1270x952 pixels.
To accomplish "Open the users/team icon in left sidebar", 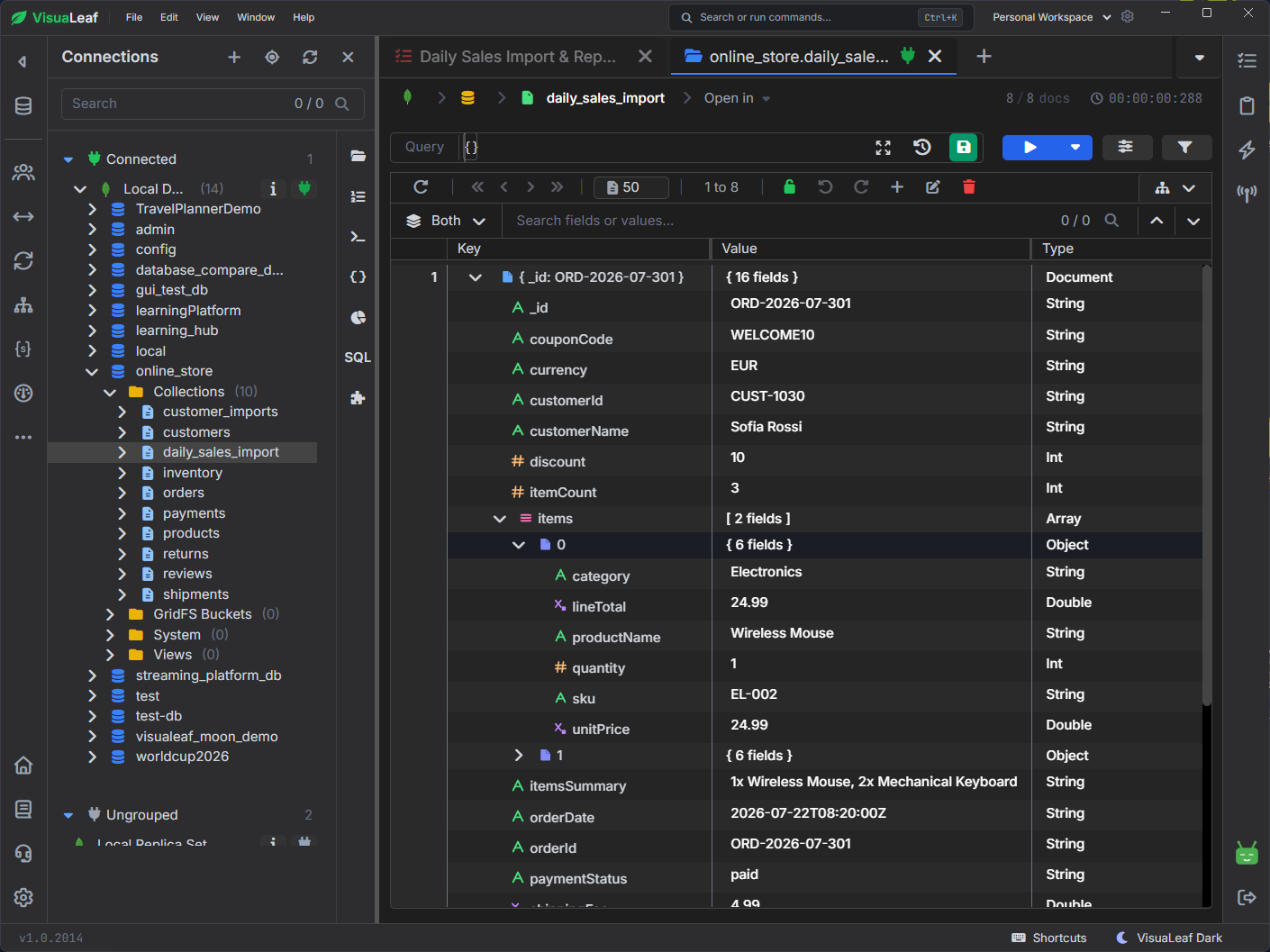I will [23, 172].
